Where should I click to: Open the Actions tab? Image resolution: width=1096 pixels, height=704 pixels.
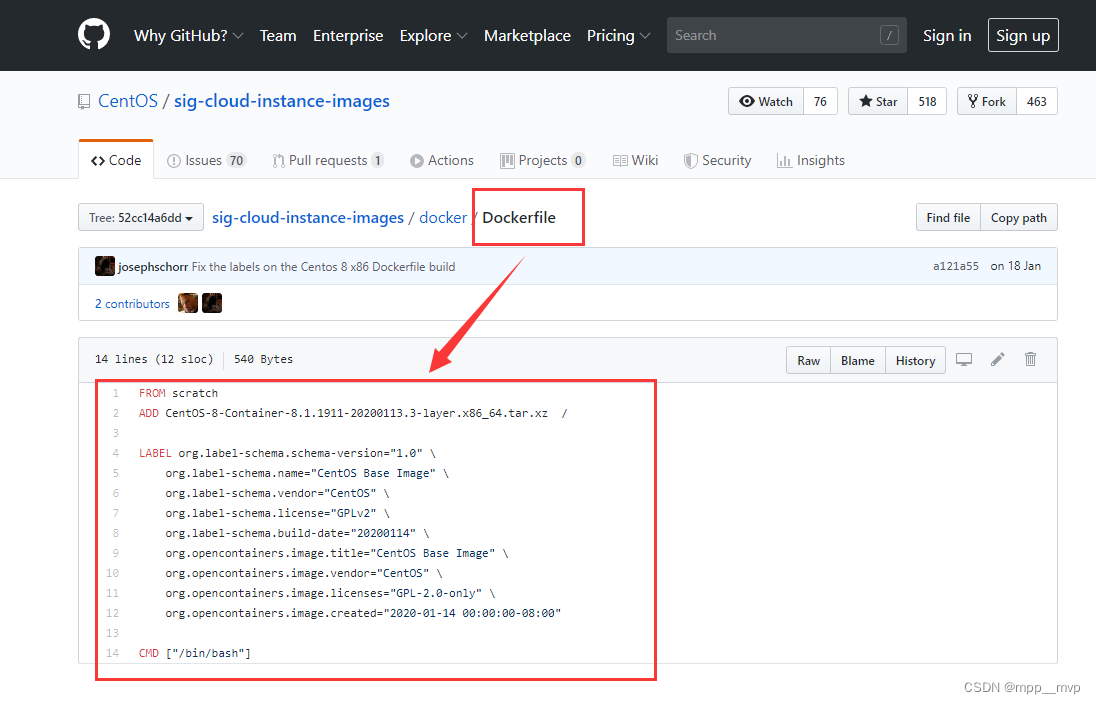point(442,160)
